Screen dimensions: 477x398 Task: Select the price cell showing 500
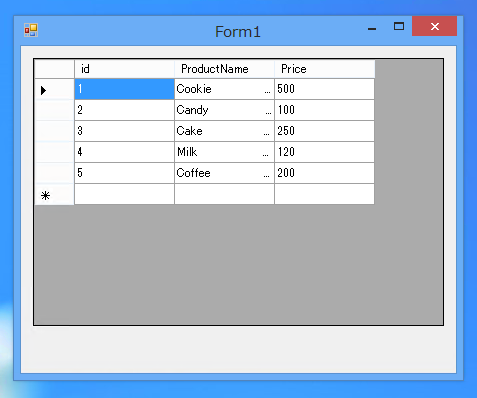tap(324, 89)
